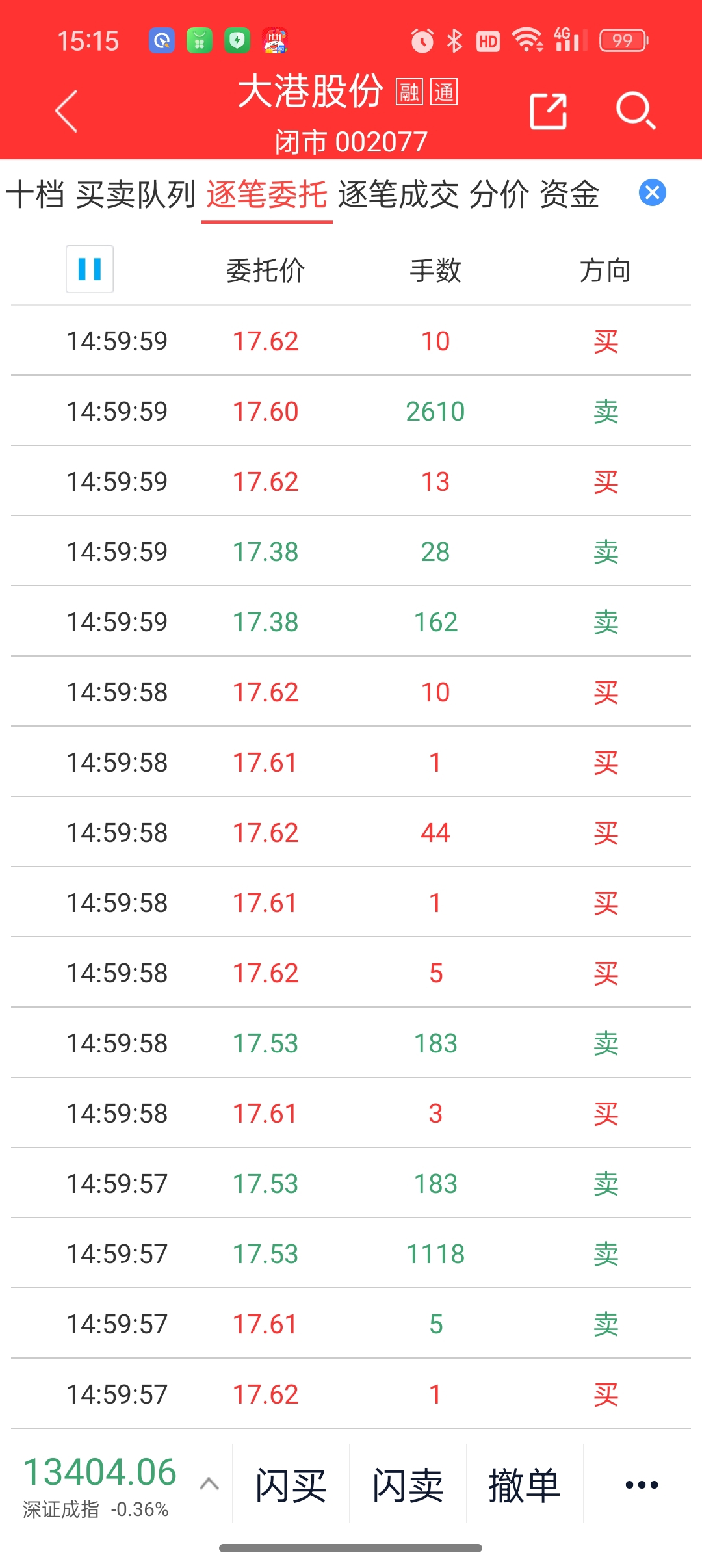Switch to the 十档 tab
The width and height of the screenshot is (702, 1568).
click(35, 194)
